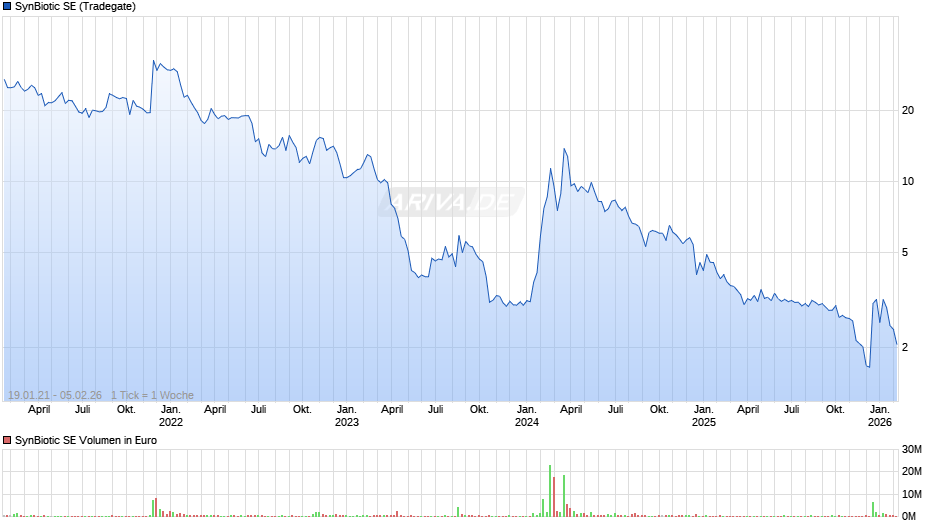Click the volume axis label 30M

point(911,449)
